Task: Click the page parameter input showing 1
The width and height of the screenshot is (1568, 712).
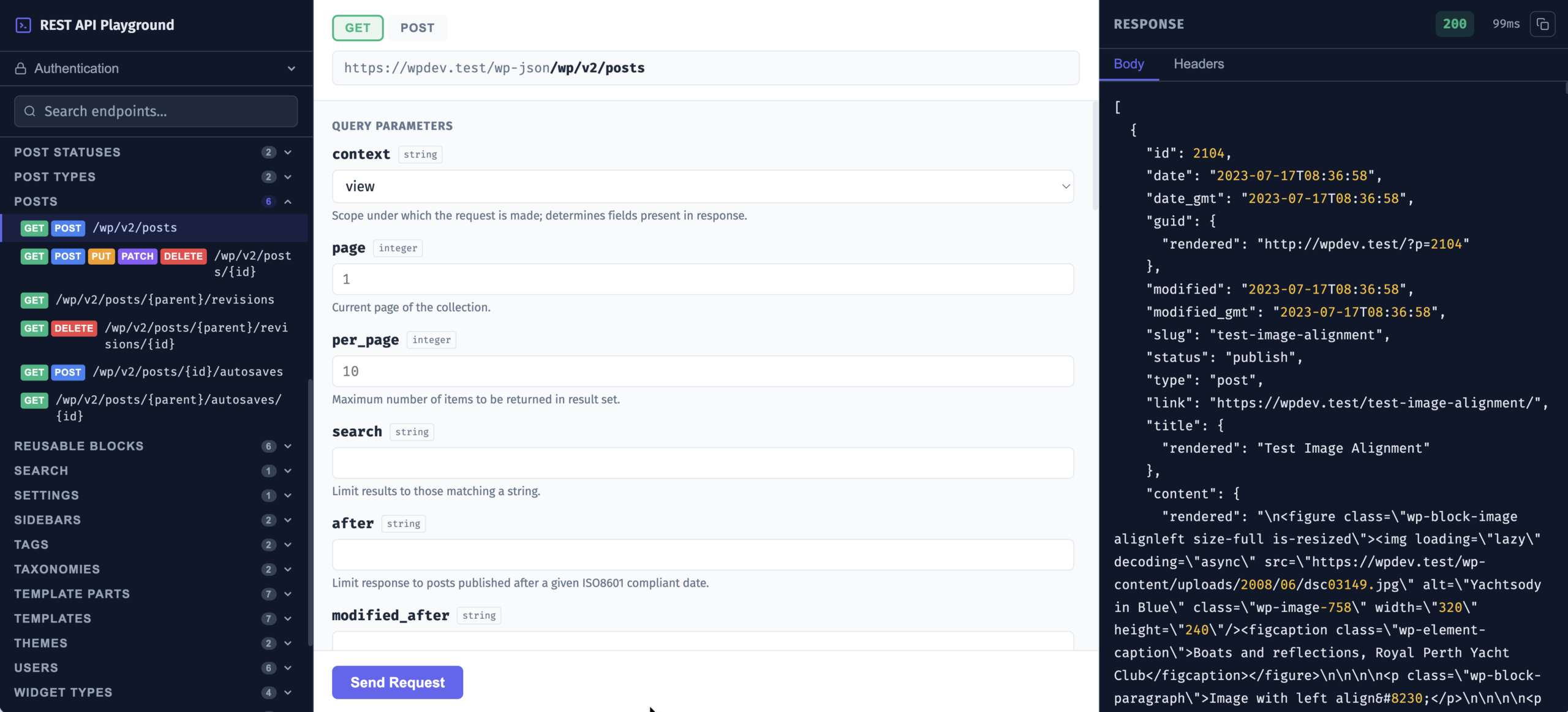Action: (702, 279)
